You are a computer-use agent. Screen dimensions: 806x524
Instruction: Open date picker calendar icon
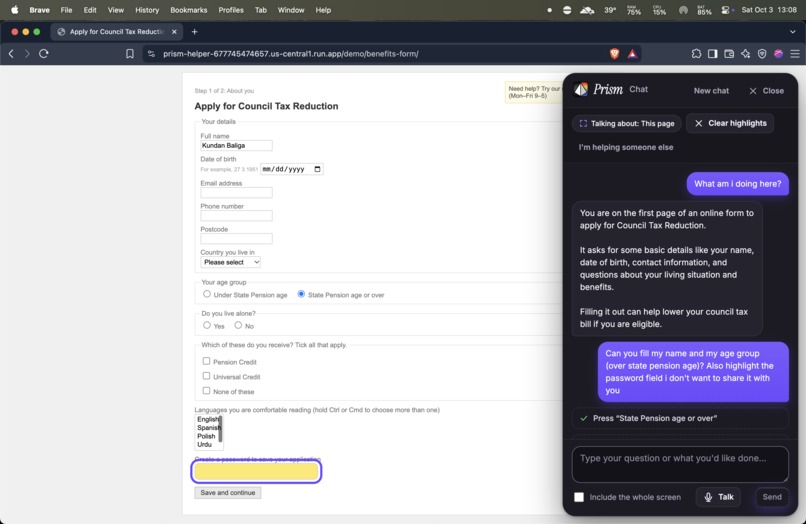click(317, 169)
